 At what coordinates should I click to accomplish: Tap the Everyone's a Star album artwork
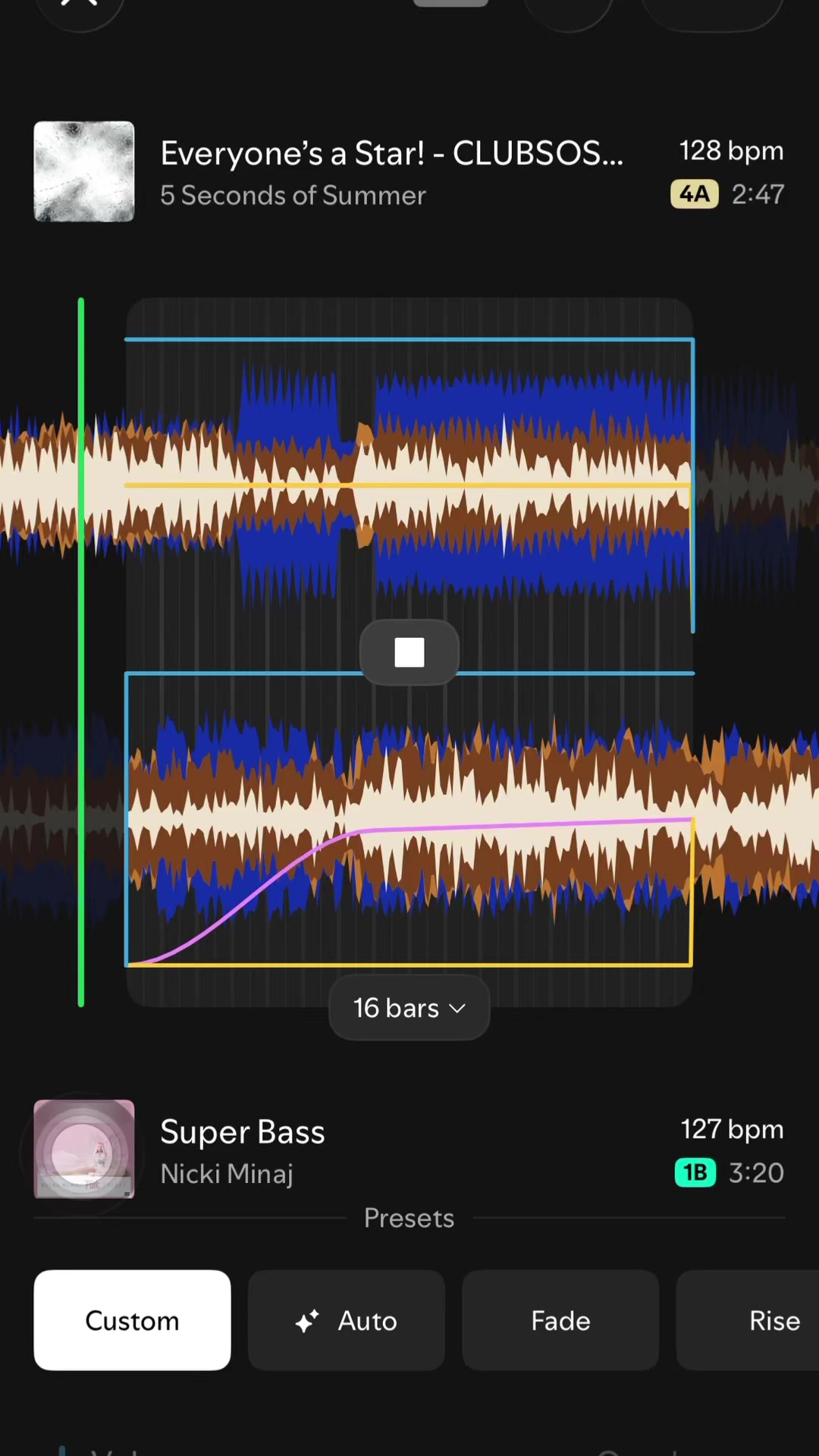click(84, 171)
